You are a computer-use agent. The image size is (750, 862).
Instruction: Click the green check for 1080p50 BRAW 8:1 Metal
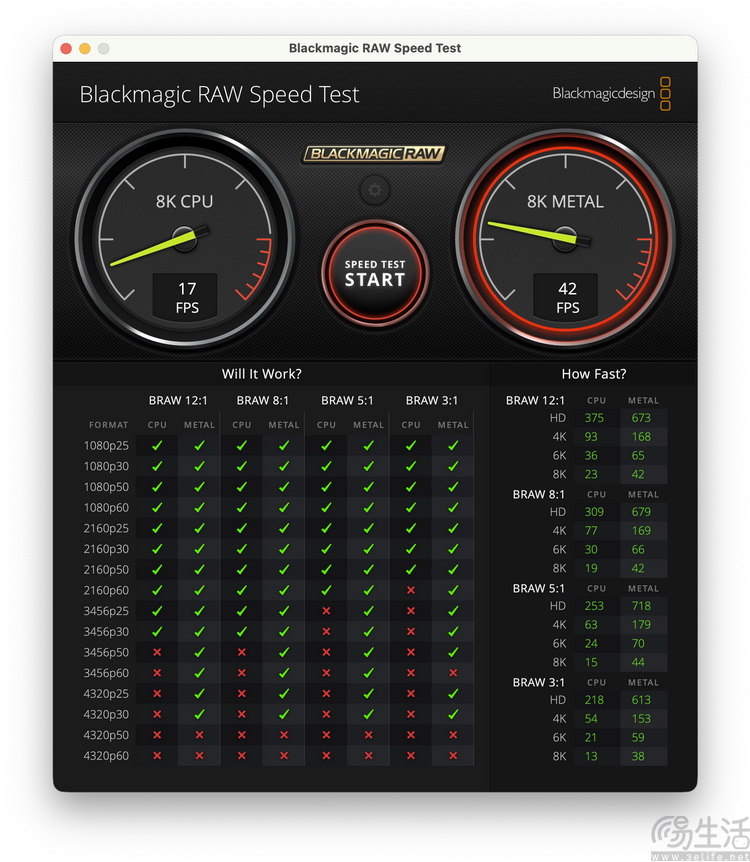[284, 487]
